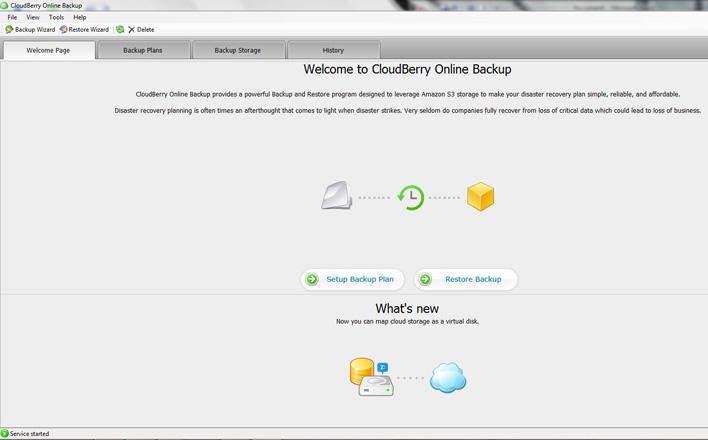Click the Backup Wizard toolbar icon
Viewport: 708px width, 440px height.
coord(9,29)
